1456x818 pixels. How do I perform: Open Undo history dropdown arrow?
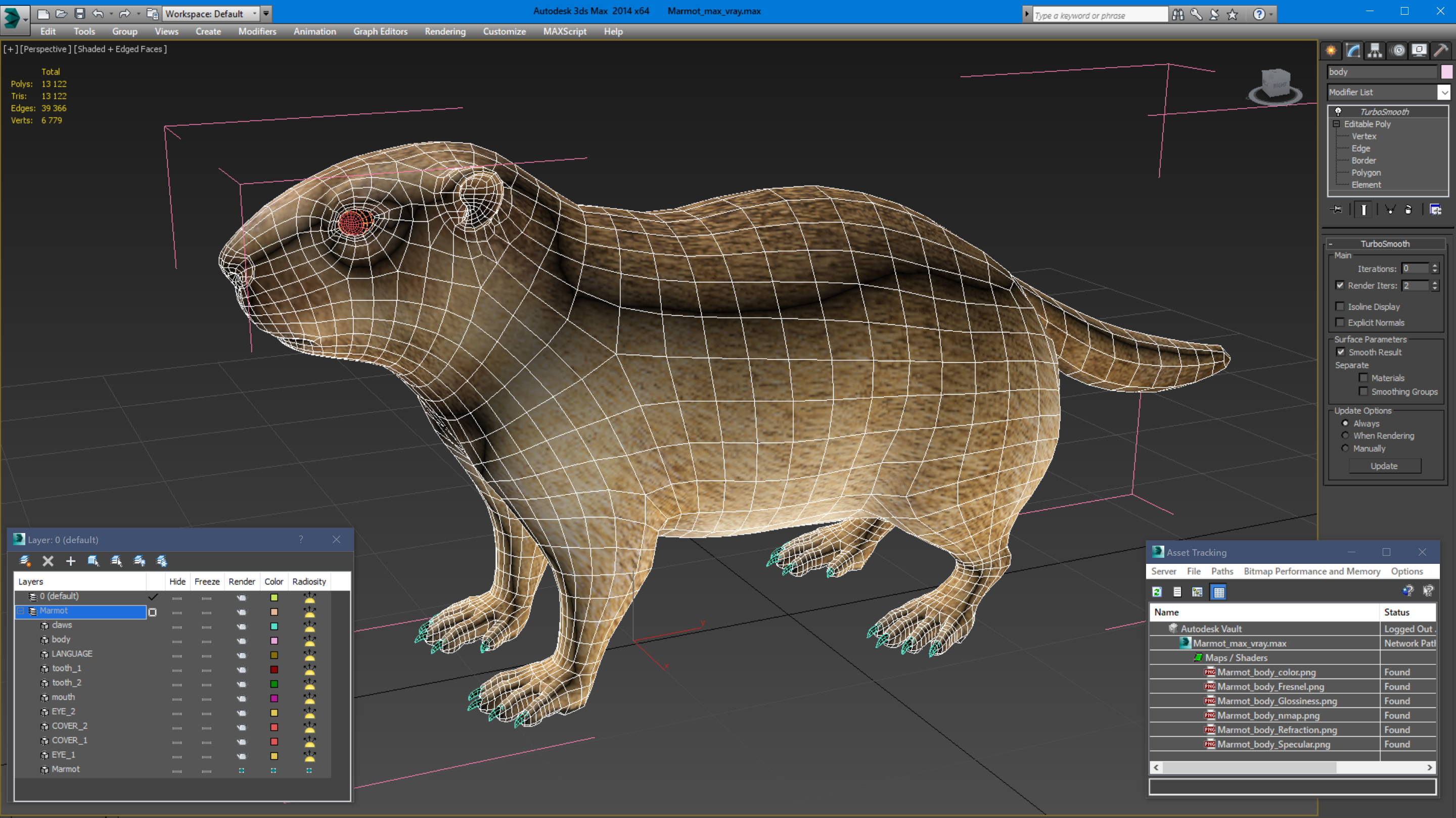tap(111, 14)
